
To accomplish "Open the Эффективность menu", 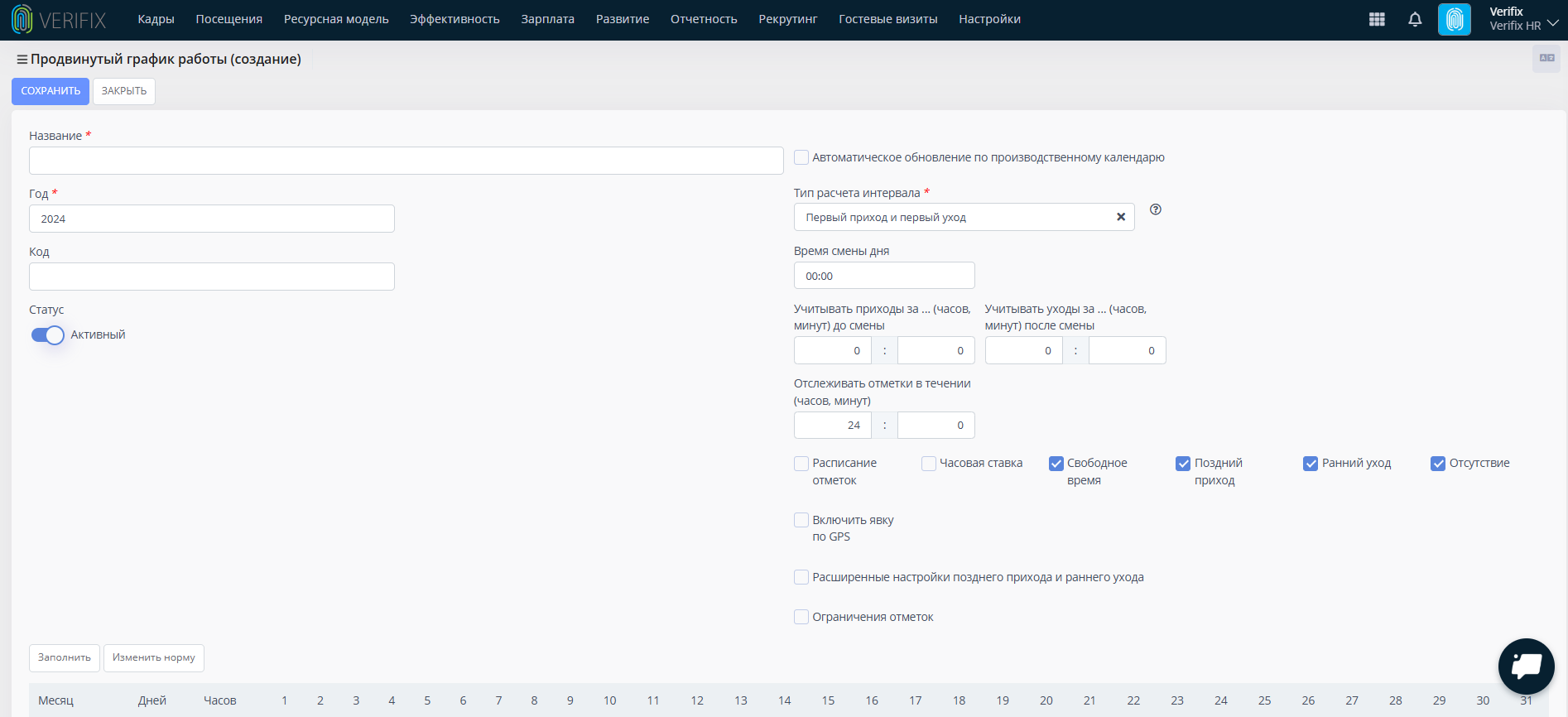I will [455, 19].
